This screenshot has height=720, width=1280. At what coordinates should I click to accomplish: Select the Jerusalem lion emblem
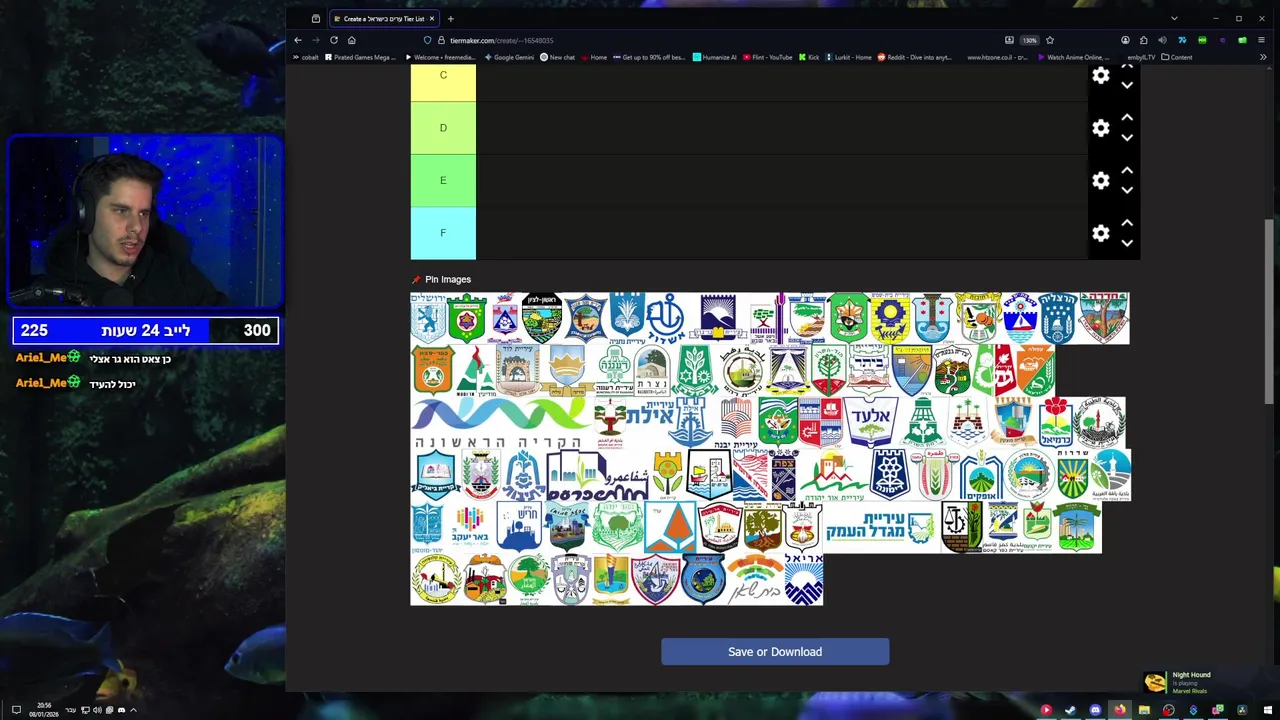[429, 318]
